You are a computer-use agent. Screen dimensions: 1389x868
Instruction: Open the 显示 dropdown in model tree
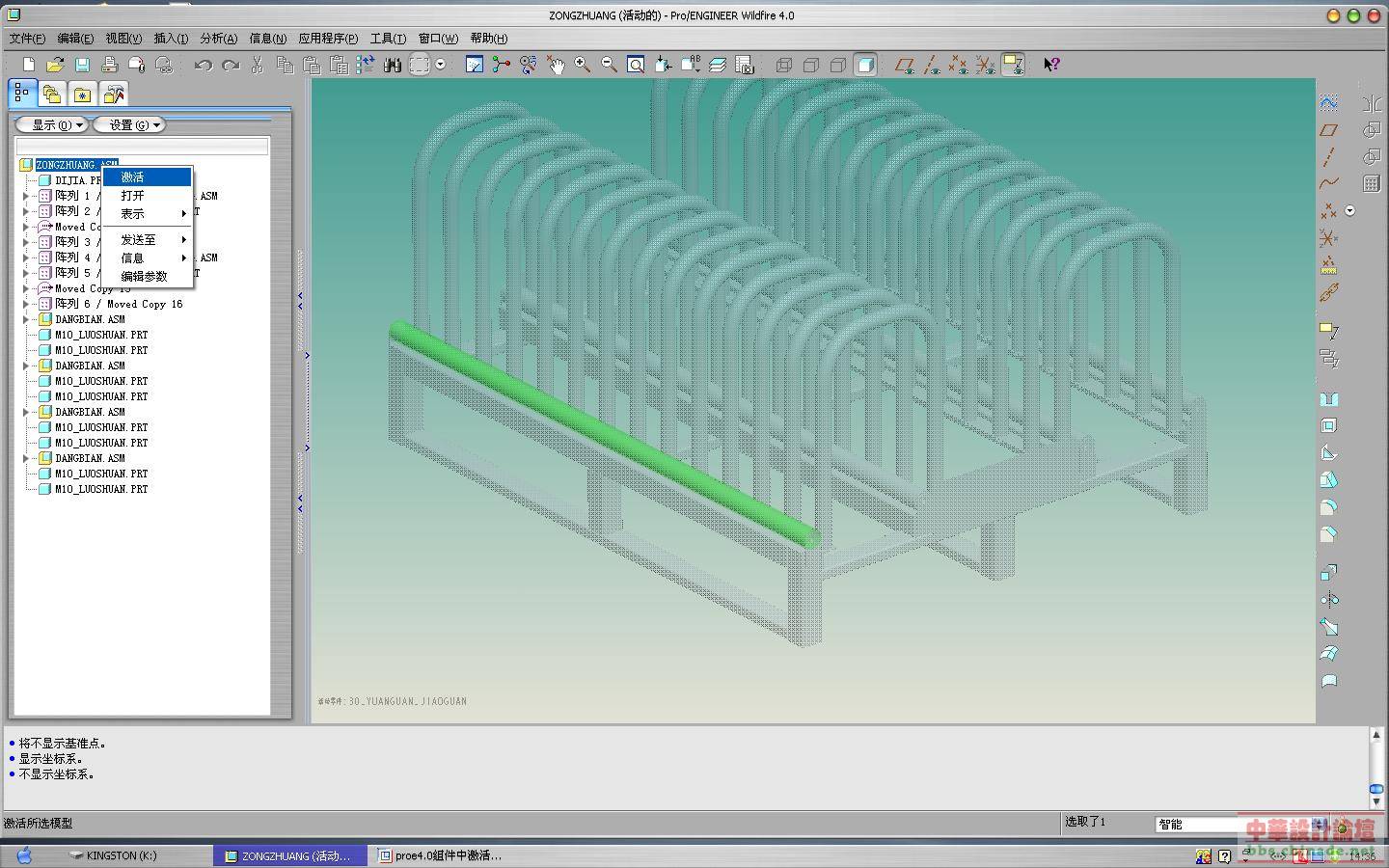click(52, 124)
